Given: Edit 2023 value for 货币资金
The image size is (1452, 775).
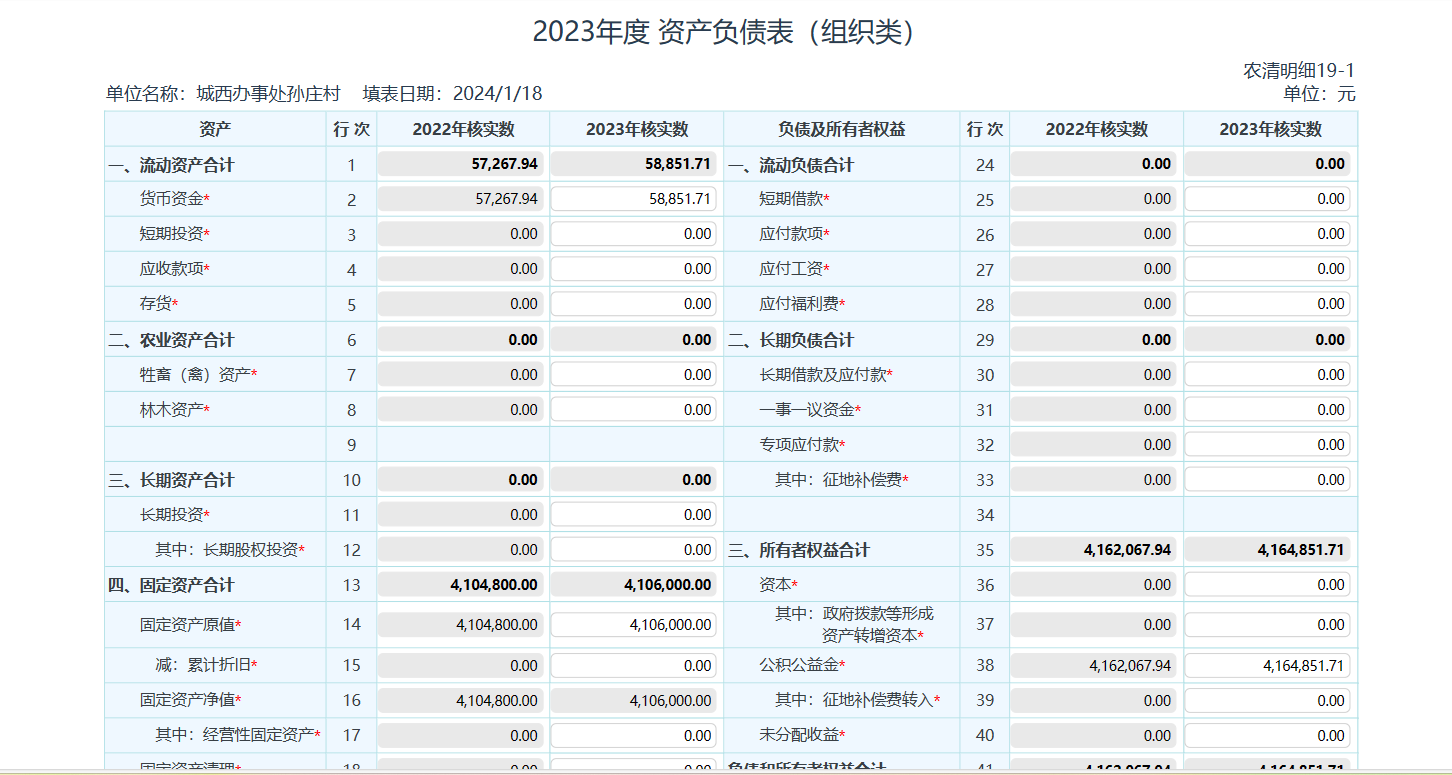Looking at the screenshot, I should pyautogui.click(x=633, y=199).
